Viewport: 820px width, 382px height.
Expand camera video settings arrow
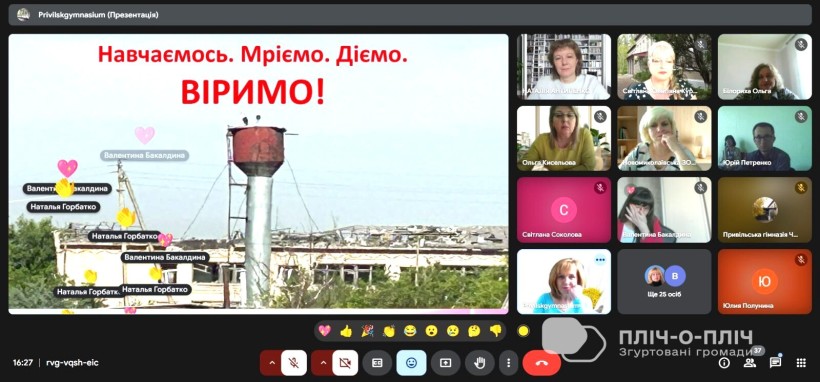click(x=322, y=363)
